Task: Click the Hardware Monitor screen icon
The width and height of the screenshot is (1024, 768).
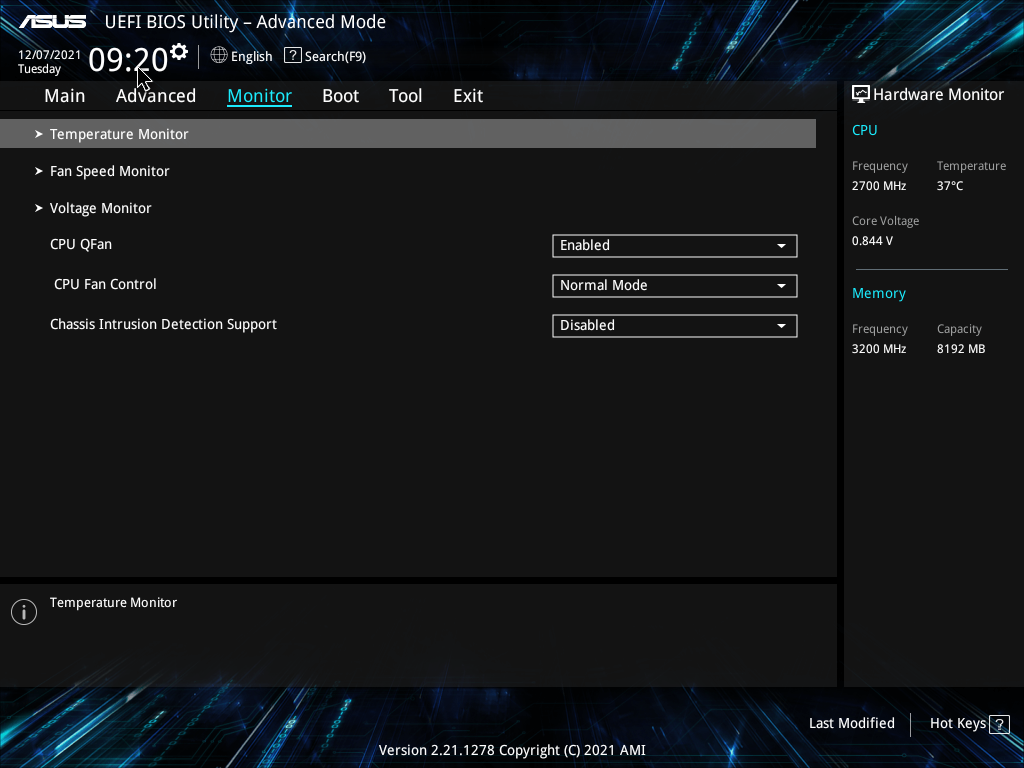Action: (x=861, y=94)
